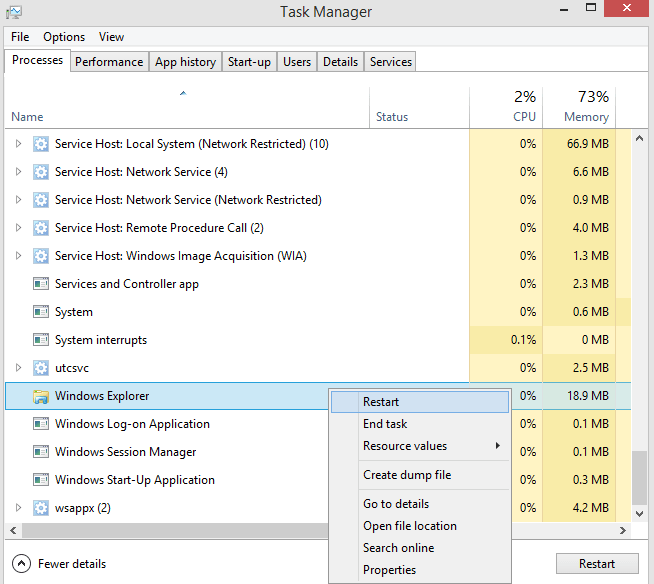Screen dimensions: 654x584
Task: Click the 0.1% CPU value
Action: [x=523, y=340]
